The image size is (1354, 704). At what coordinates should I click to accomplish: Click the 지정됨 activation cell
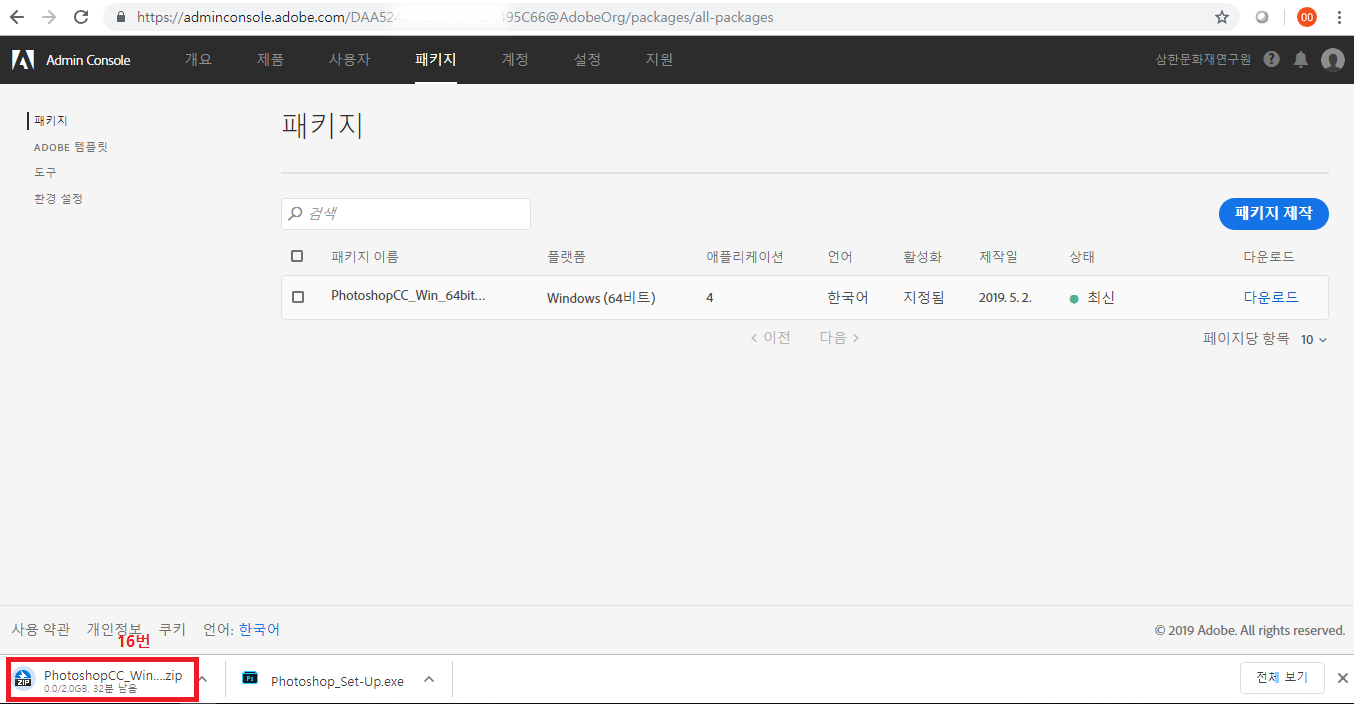tap(923, 298)
